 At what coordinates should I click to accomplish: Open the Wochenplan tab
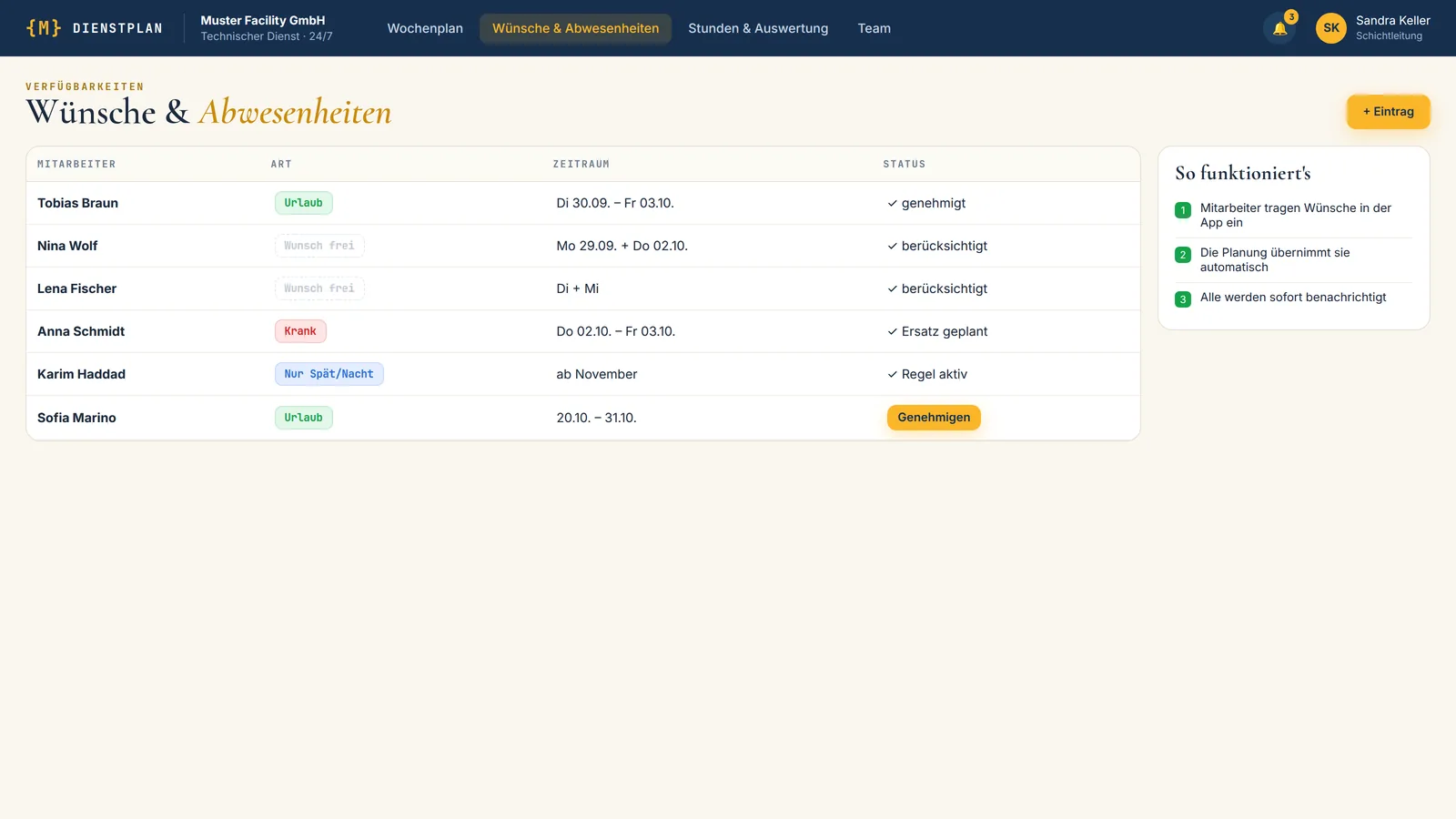425,28
